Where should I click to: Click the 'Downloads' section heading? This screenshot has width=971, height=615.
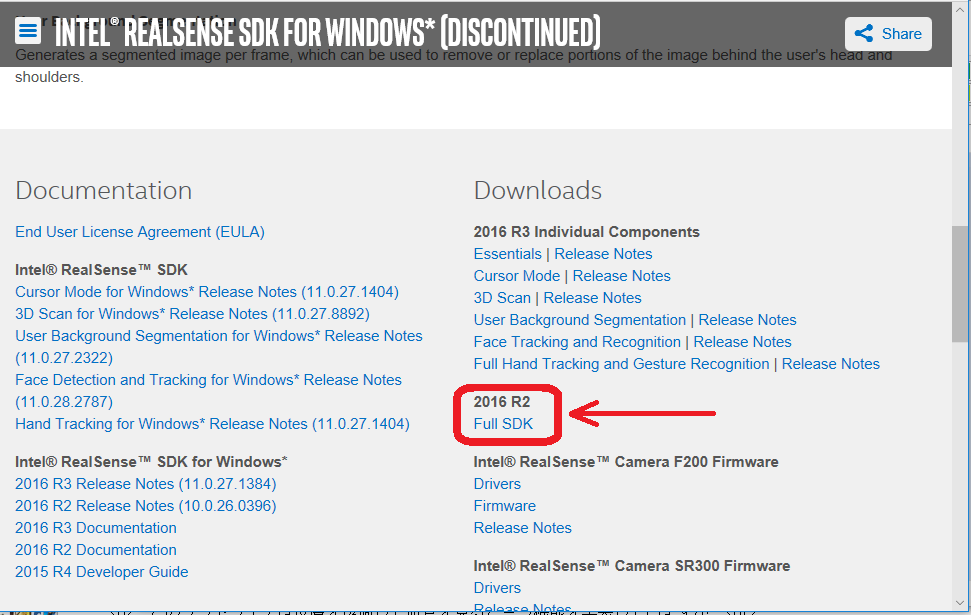(x=538, y=190)
